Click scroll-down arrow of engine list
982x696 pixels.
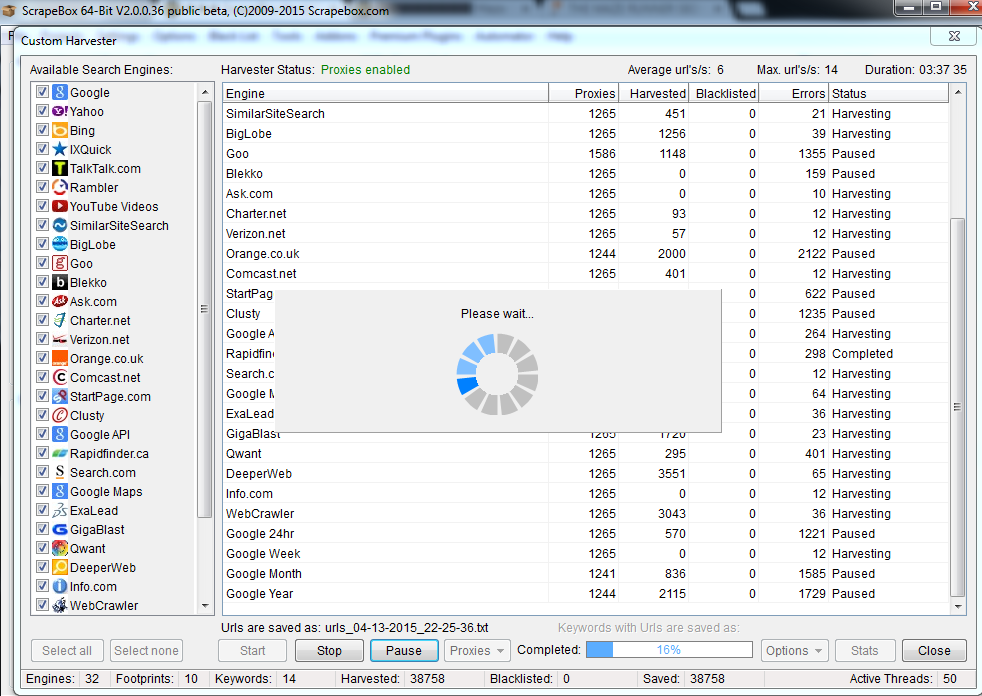[x=205, y=606]
